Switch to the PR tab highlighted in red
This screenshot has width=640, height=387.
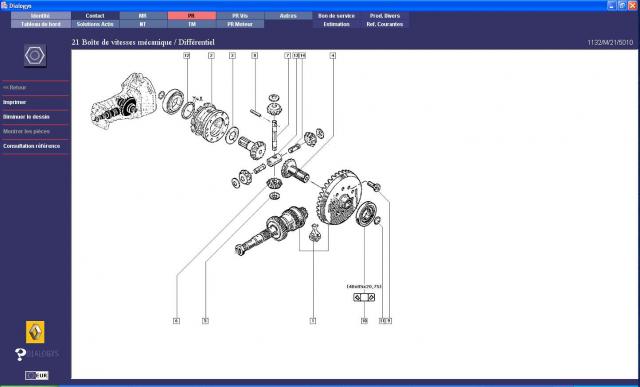click(192, 16)
